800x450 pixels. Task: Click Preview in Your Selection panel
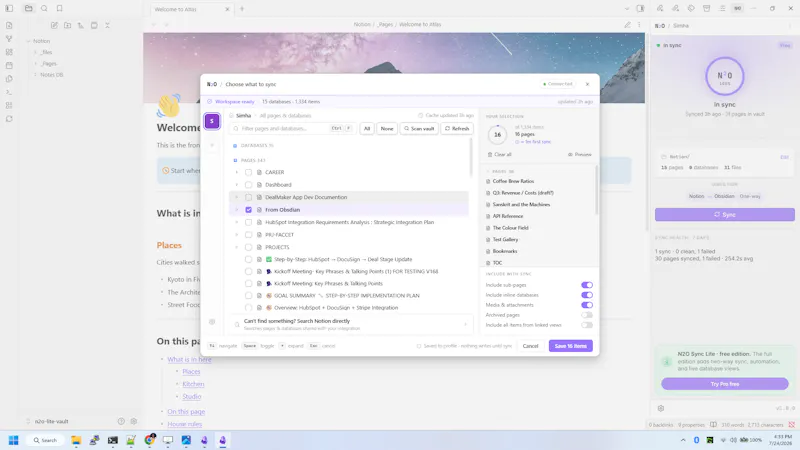(x=580, y=155)
